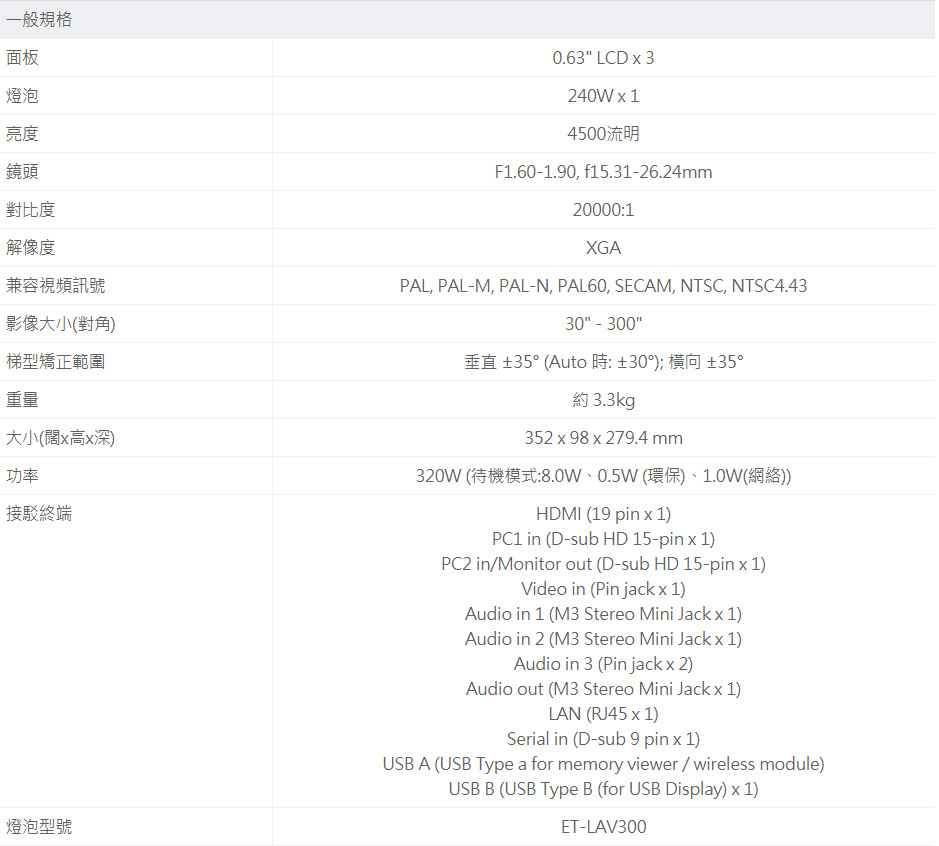
Task: Click the 一般規格 section header
Action: (x=39, y=20)
